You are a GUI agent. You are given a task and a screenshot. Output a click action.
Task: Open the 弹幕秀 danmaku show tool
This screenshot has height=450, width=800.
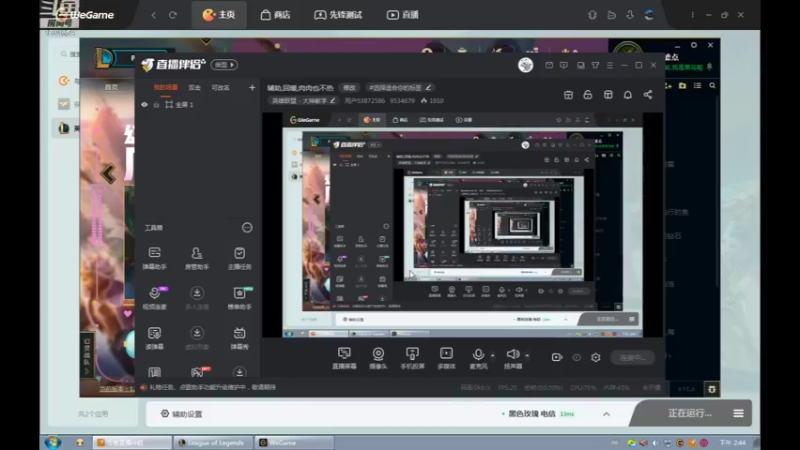coord(239,338)
